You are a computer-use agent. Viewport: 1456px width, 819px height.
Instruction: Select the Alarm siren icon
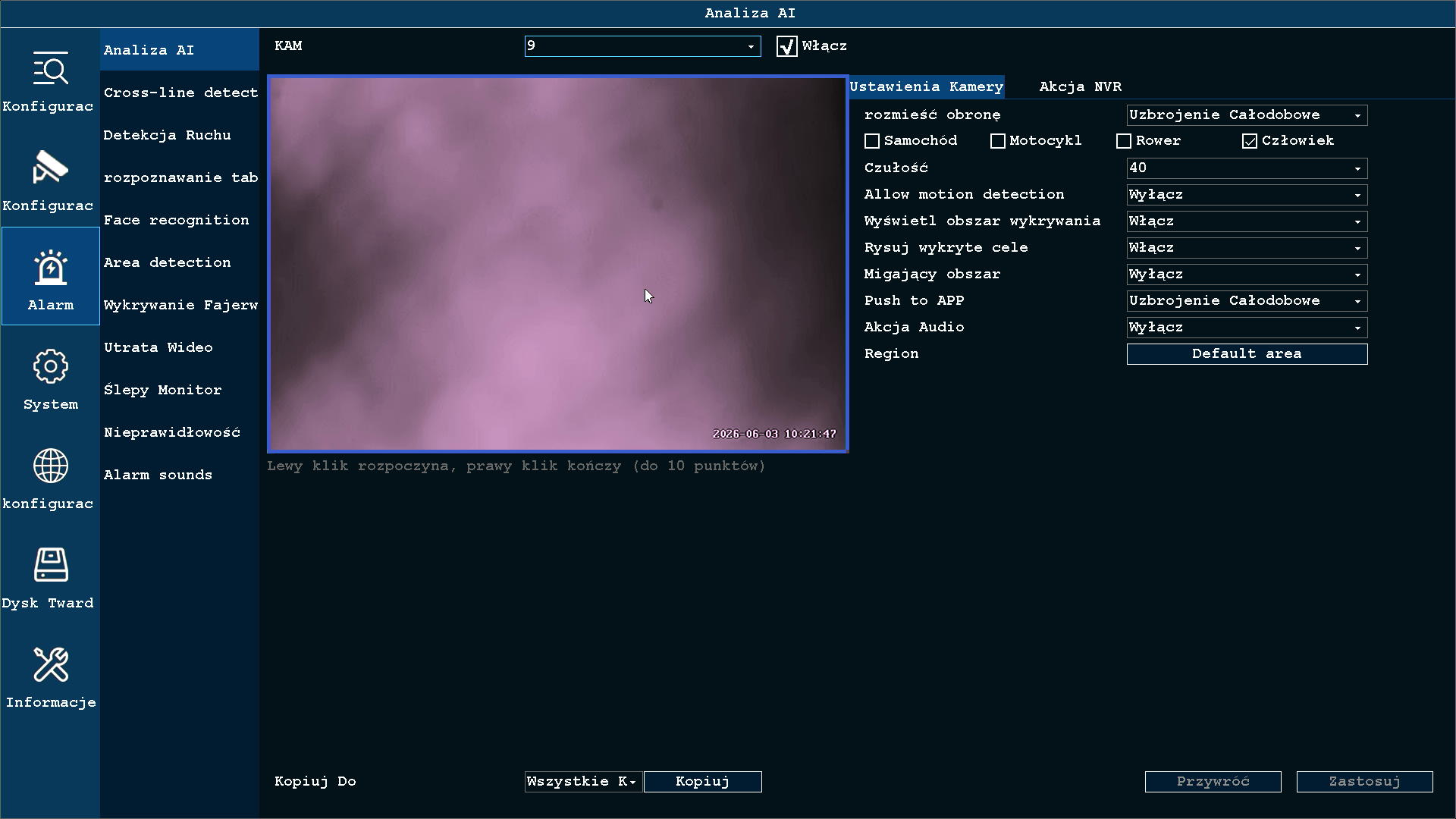[x=50, y=267]
